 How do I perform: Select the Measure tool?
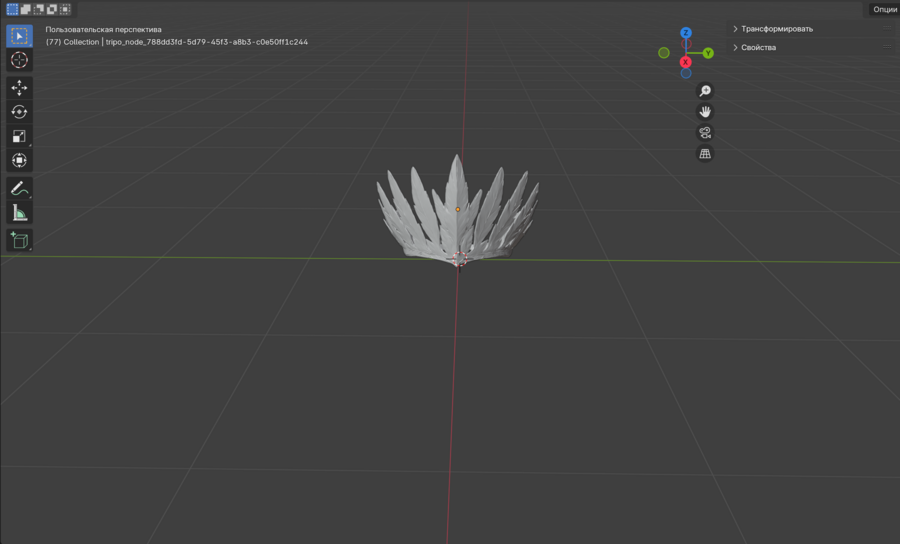(19, 212)
